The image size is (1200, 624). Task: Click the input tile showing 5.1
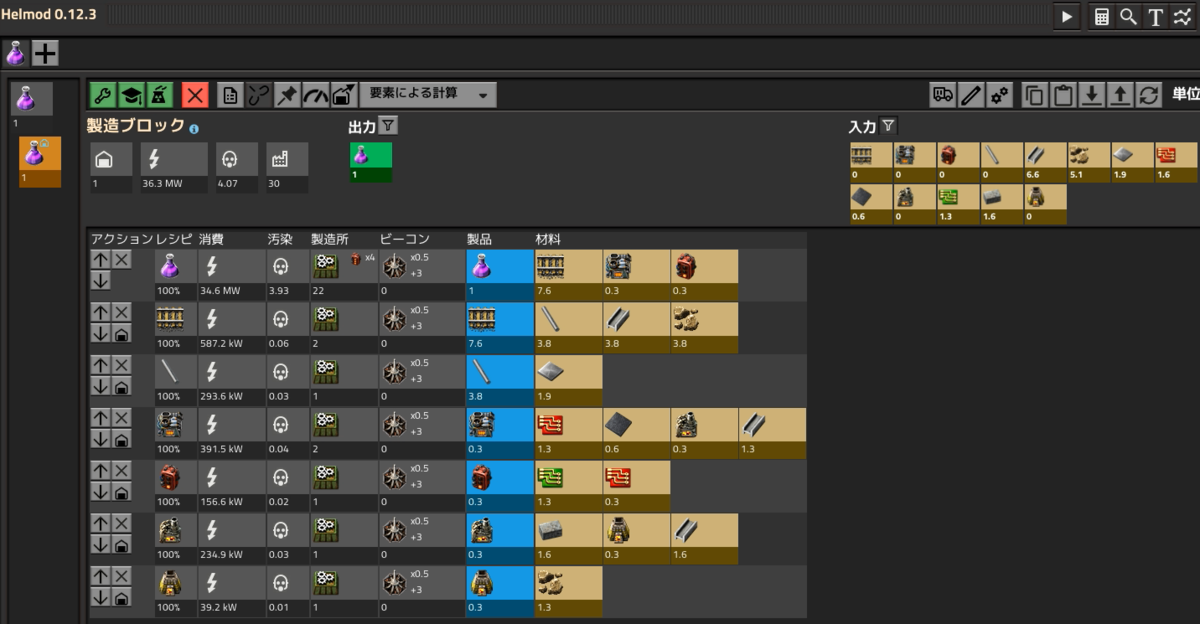(1088, 162)
